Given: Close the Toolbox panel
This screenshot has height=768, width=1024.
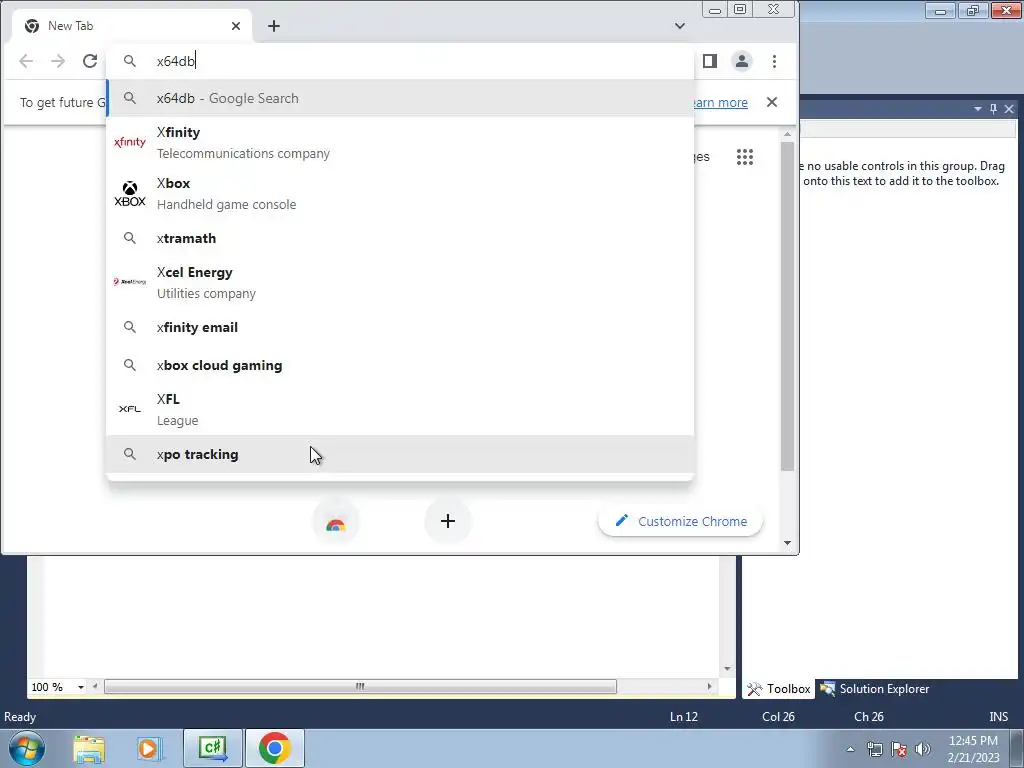Looking at the screenshot, I should click(x=1009, y=109).
